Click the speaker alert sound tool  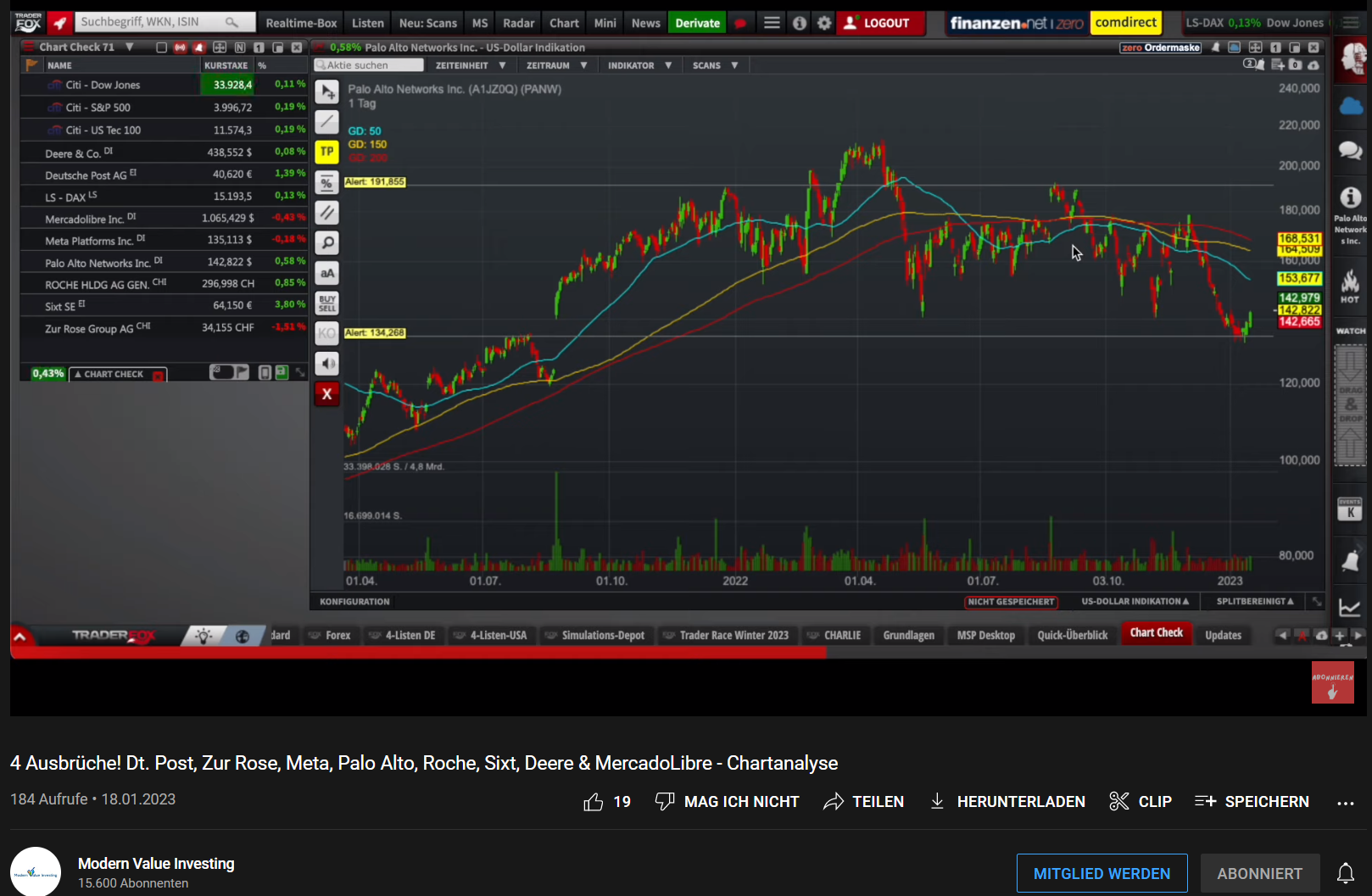327,364
